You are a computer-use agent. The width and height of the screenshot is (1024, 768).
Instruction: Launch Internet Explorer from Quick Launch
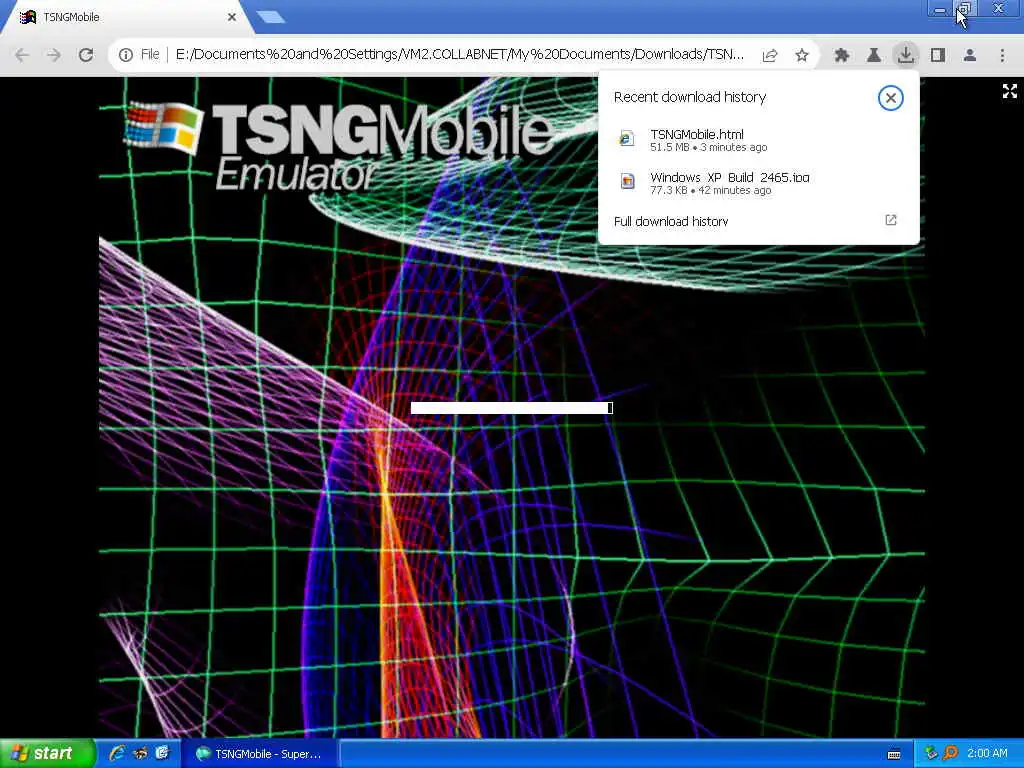click(x=118, y=753)
